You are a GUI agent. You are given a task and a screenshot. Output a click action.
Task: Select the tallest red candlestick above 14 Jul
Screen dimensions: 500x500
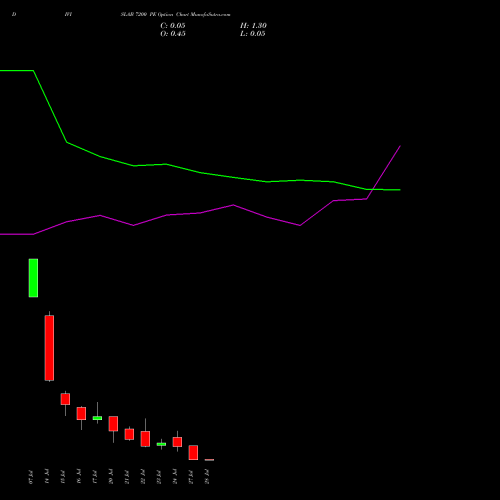[49, 348]
